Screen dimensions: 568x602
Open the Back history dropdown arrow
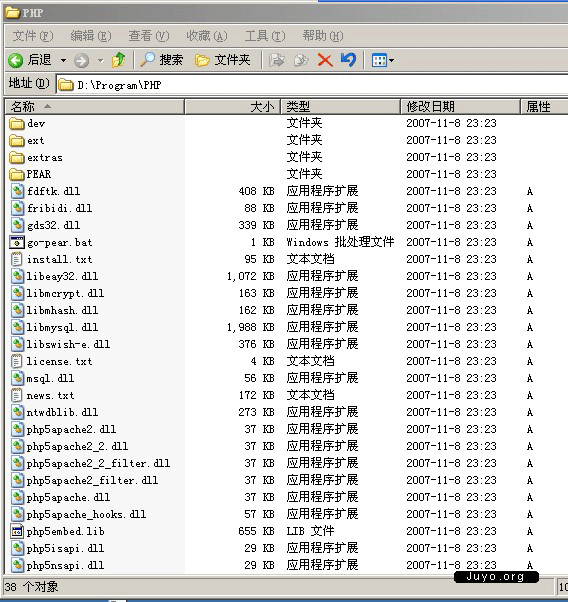[x=63, y=60]
